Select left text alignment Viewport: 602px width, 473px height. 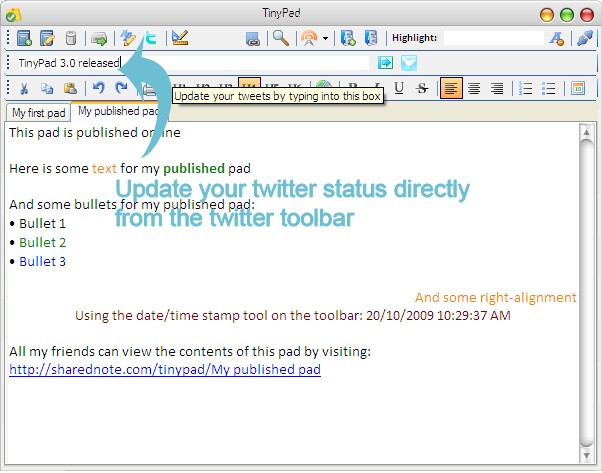(451, 88)
